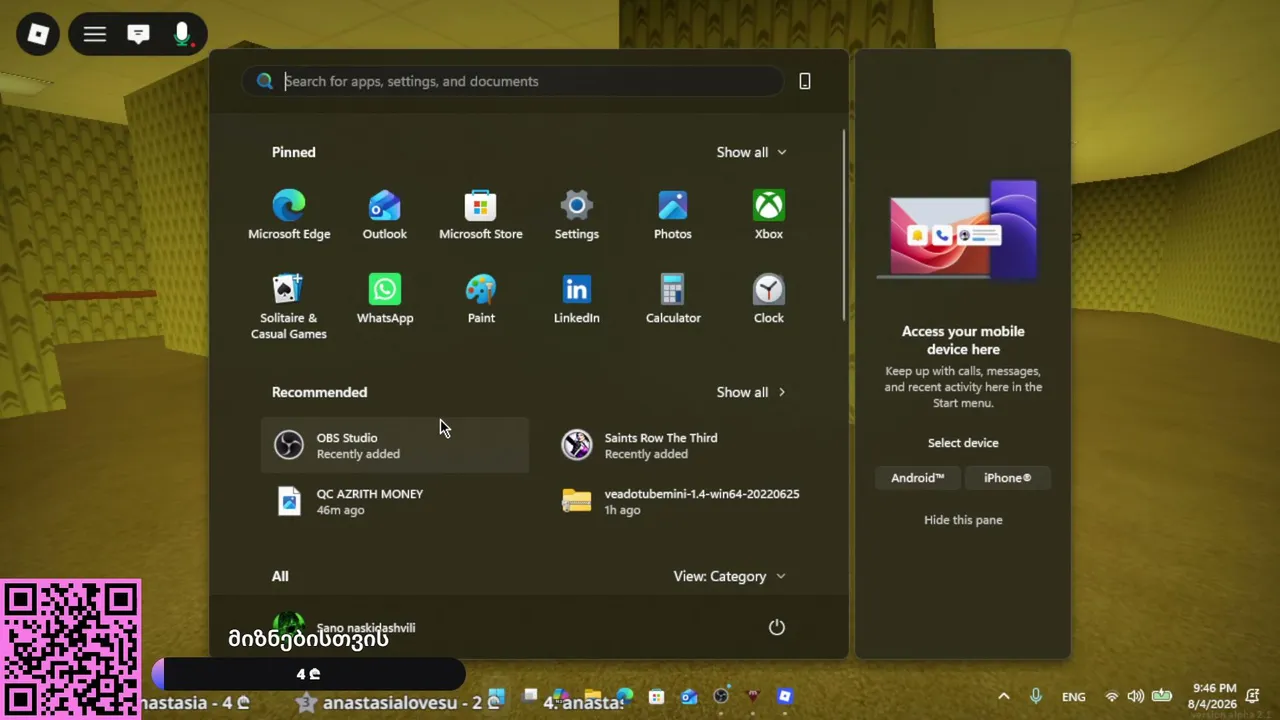Open the View: Category dropdown

click(730, 576)
